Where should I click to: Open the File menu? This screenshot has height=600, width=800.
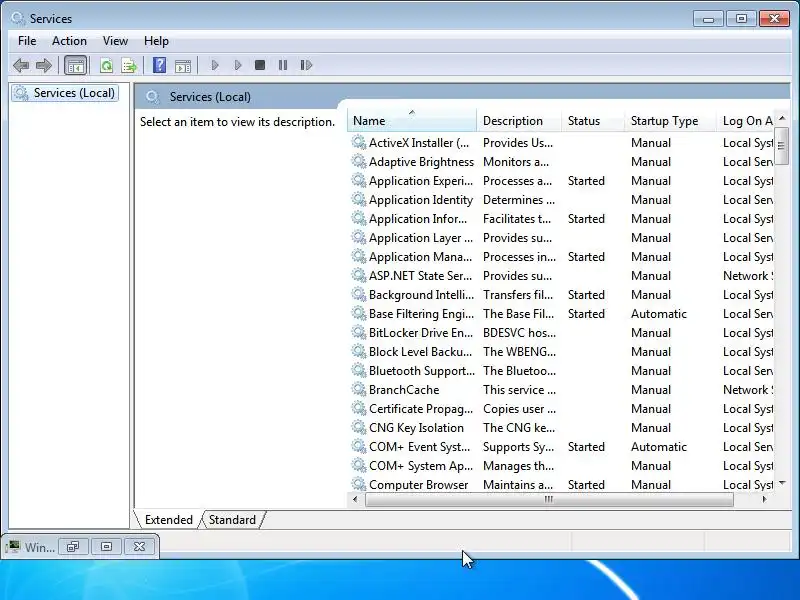point(27,41)
